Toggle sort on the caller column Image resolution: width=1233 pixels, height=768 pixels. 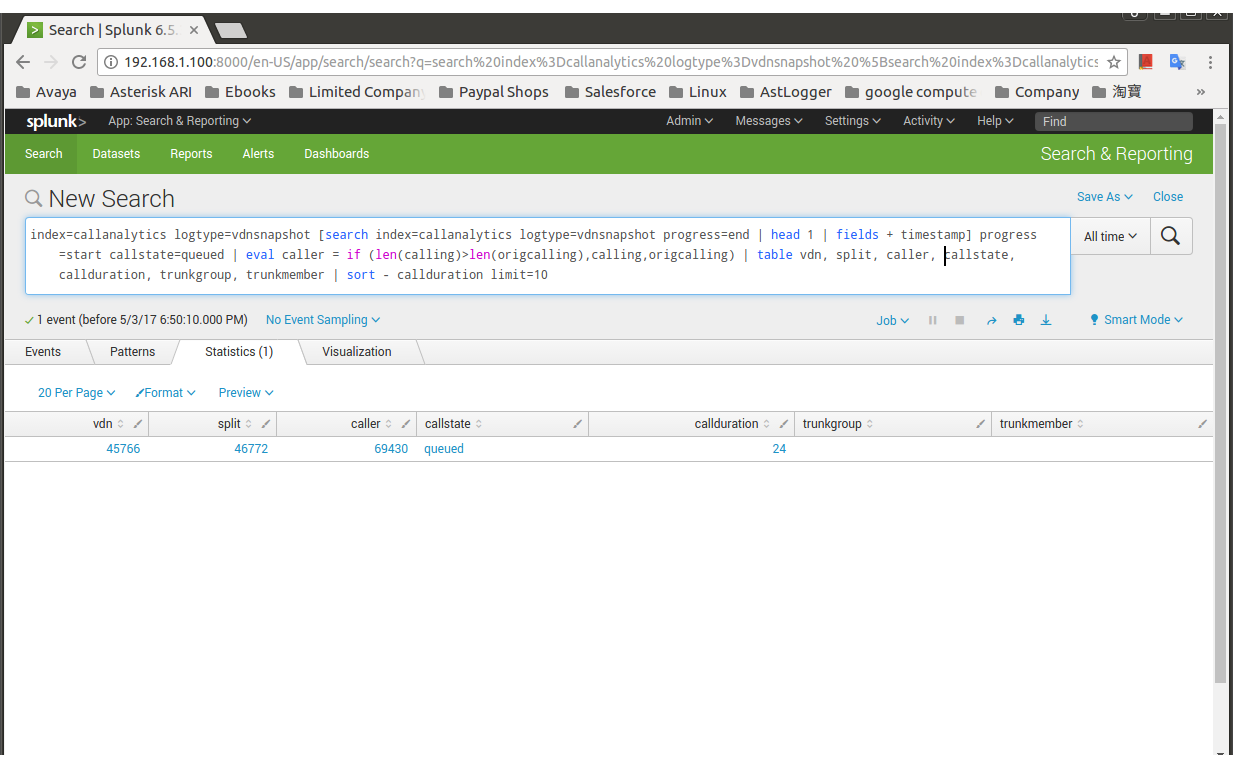point(366,424)
